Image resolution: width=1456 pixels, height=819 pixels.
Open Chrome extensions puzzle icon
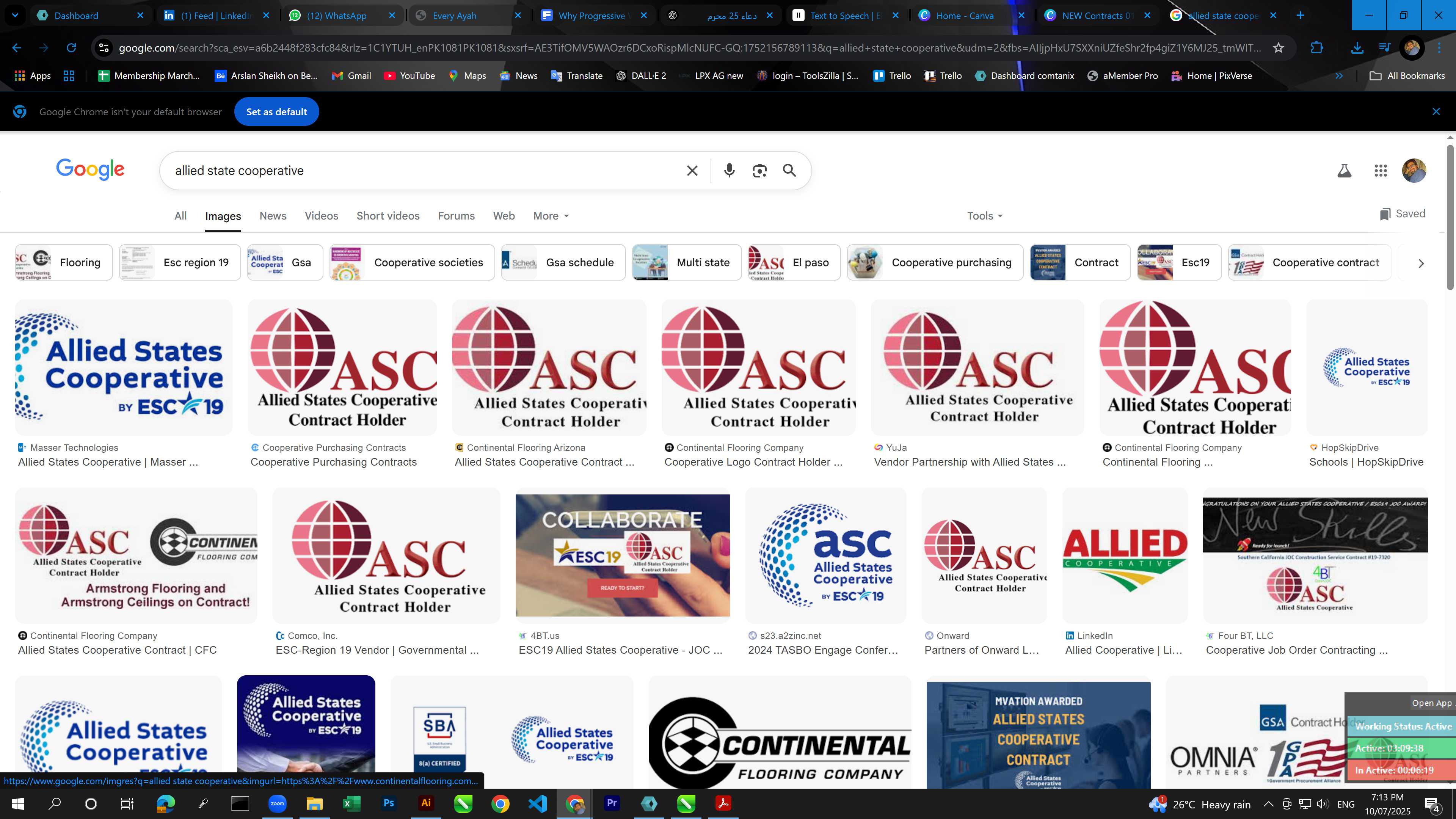pyautogui.click(x=1316, y=48)
